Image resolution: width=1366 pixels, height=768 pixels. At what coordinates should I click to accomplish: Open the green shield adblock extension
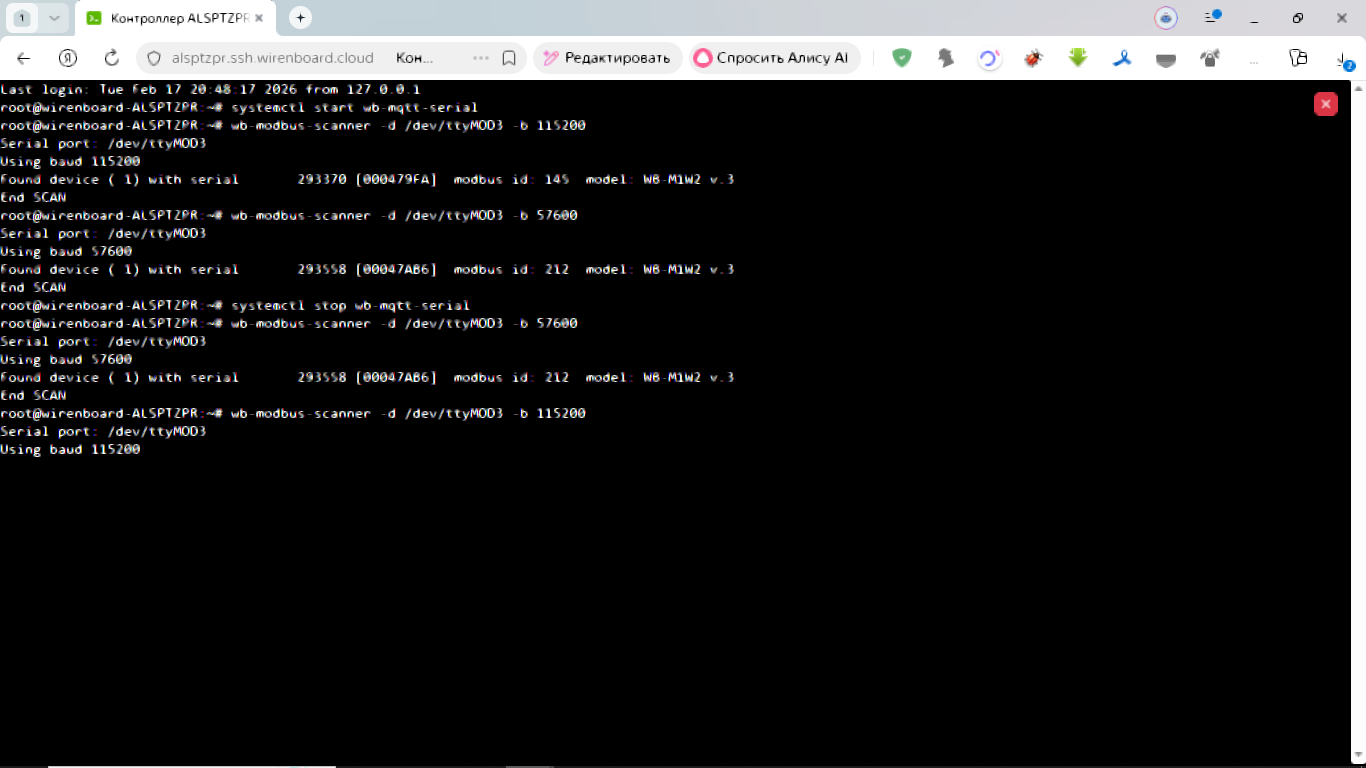click(x=902, y=58)
